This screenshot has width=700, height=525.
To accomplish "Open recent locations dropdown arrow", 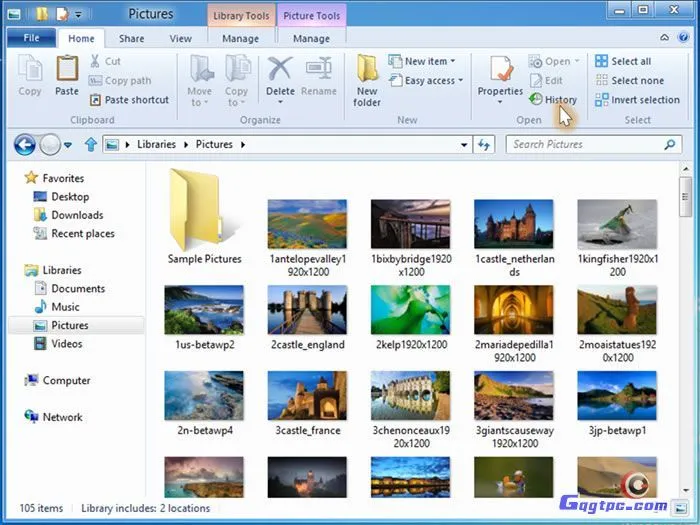I will point(68,145).
